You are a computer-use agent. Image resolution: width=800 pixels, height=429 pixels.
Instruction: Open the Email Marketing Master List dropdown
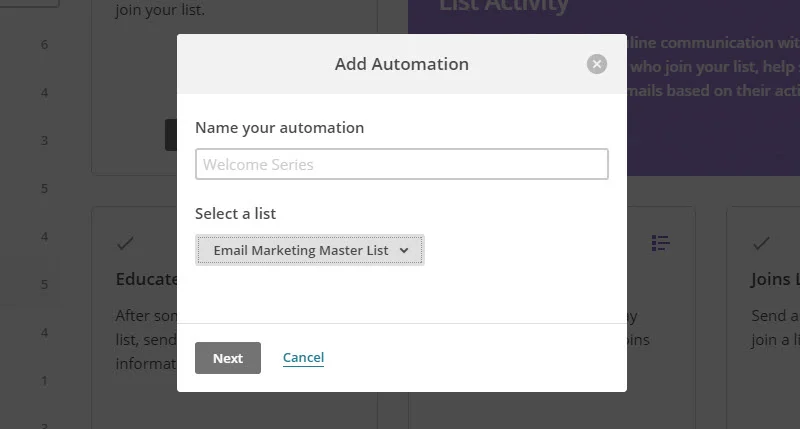pyautogui.click(x=310, y=250)
